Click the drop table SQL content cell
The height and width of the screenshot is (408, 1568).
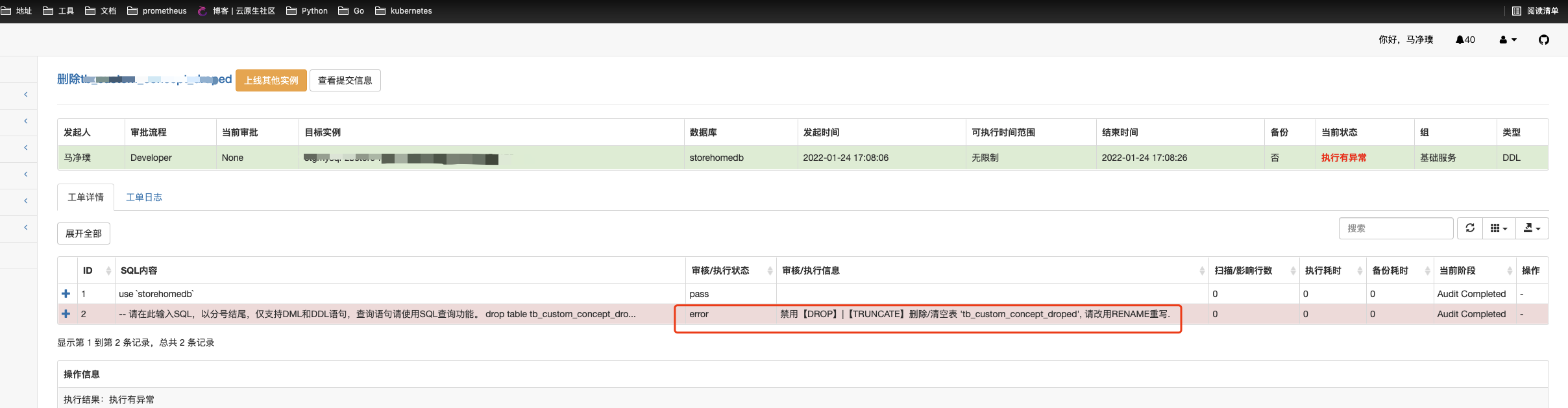pos(400,314)
